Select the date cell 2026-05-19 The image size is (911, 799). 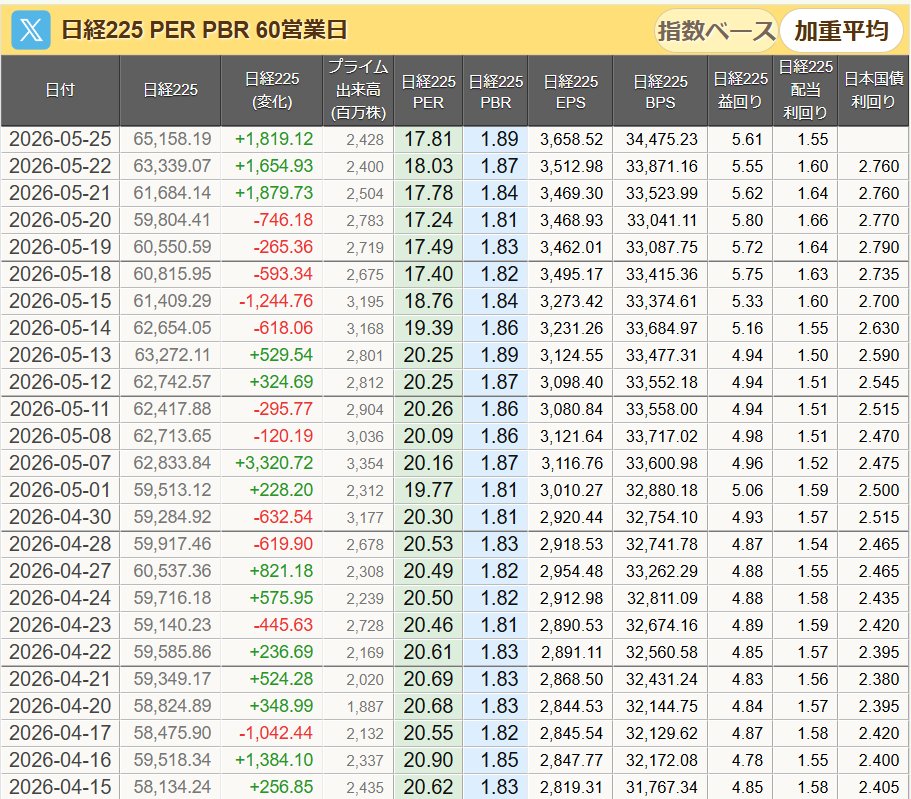tap(60, 247)
